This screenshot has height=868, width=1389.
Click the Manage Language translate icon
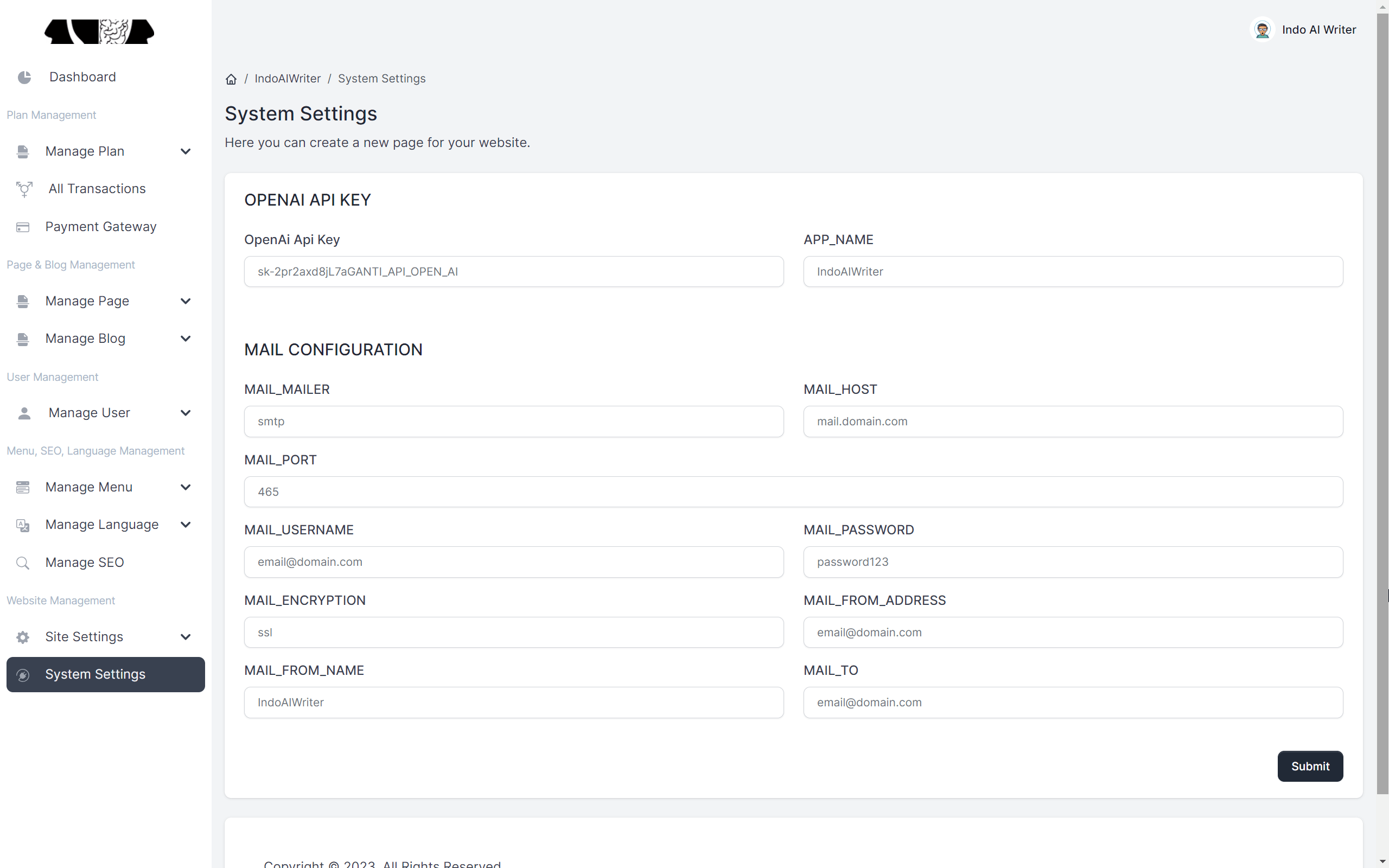click(22, 525)
